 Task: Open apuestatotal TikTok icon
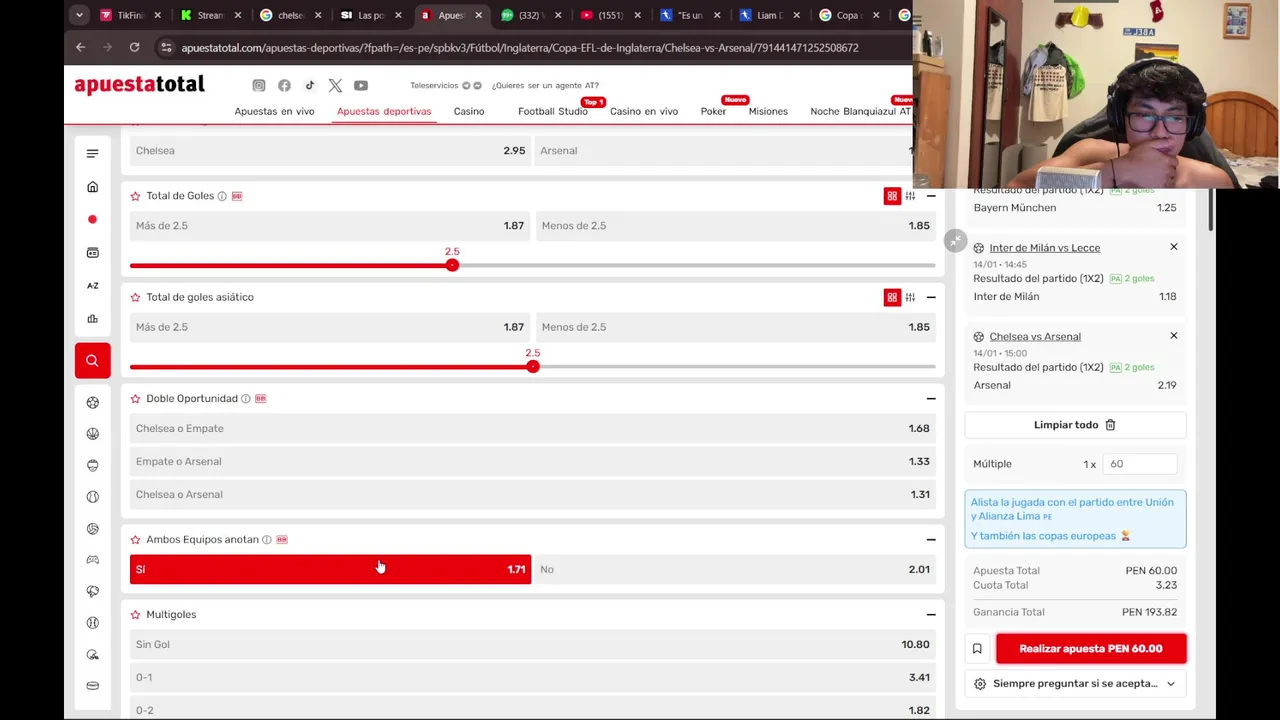(310, 85)
